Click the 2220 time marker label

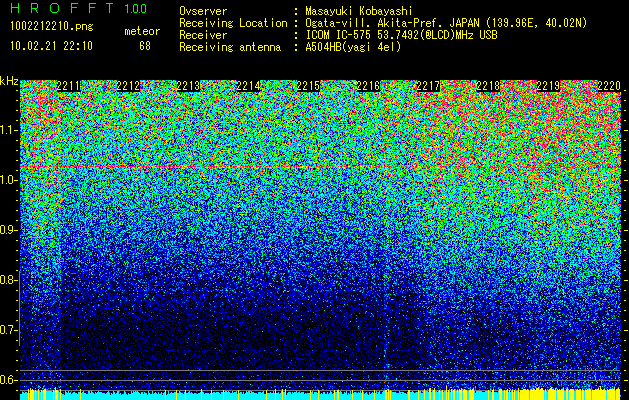point(609,86)
